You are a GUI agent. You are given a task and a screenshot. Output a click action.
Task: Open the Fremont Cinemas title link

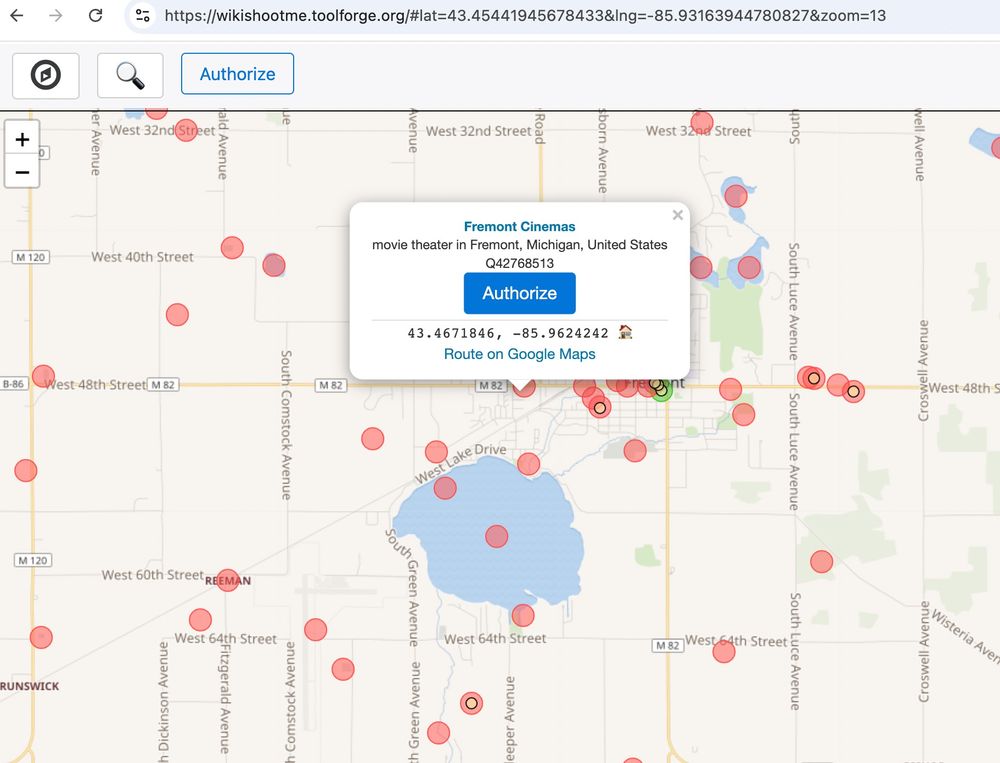click(x=519, y=226)
